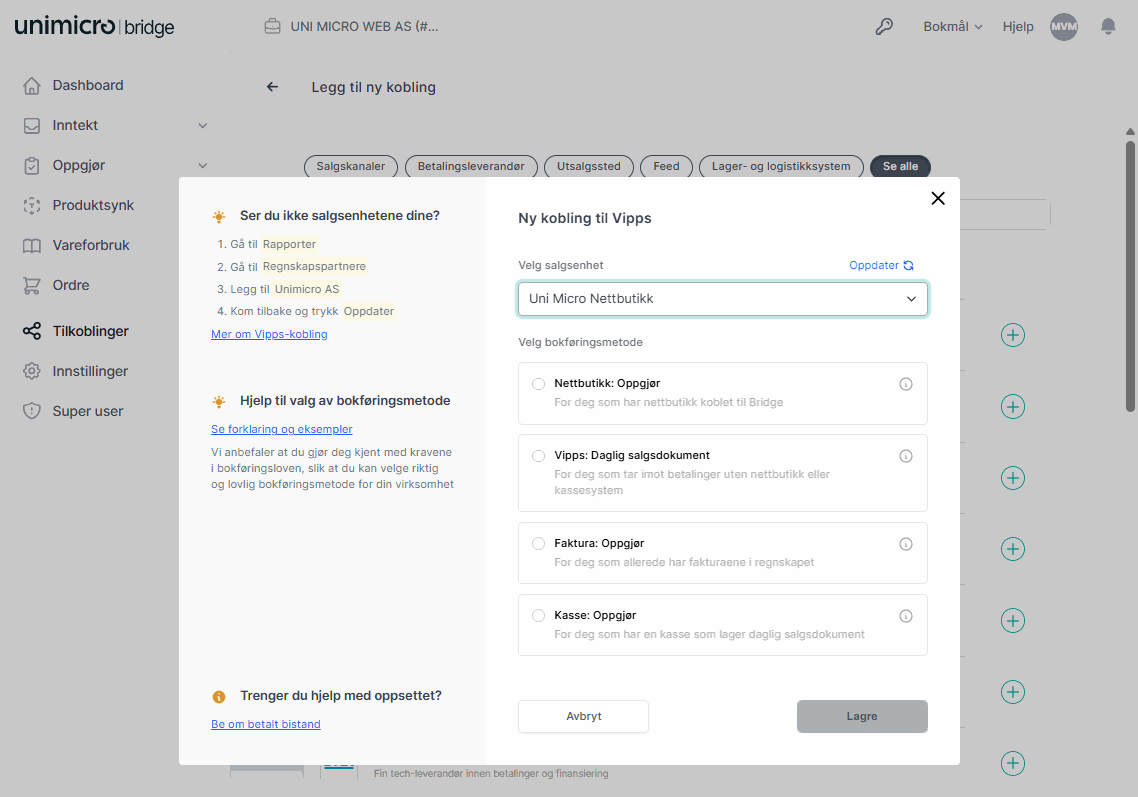Screen dimensions: 1138x797
Task: Select the Salgskanaler filter tab
Action: 351,166
